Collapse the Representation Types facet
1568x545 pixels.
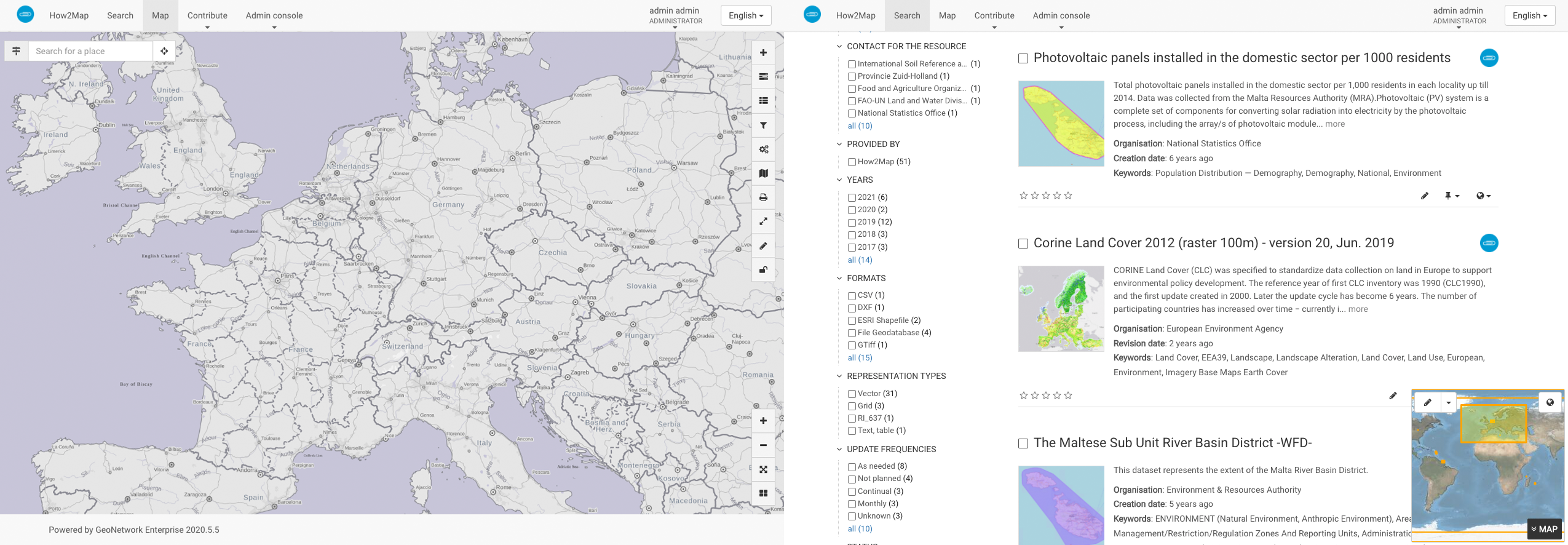coord(839,376)
